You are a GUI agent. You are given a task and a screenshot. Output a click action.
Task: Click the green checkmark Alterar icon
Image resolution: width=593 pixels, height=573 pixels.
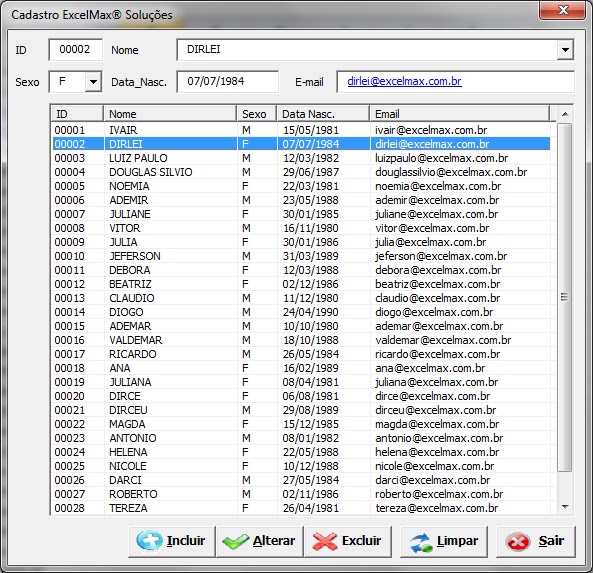click(x=236, y=542)
